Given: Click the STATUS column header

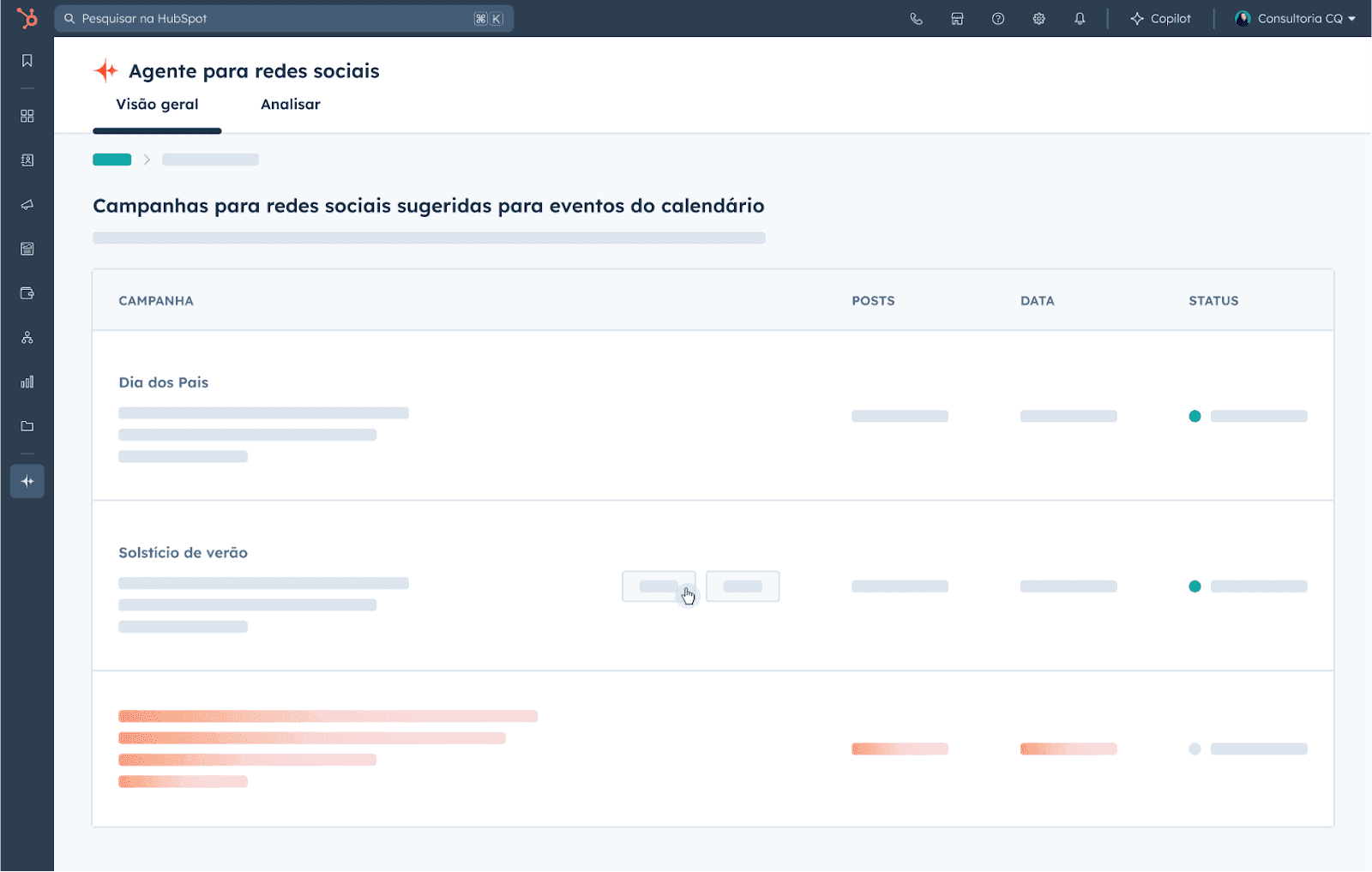Looking at the screenshot, I should (x=1213, y=301).
